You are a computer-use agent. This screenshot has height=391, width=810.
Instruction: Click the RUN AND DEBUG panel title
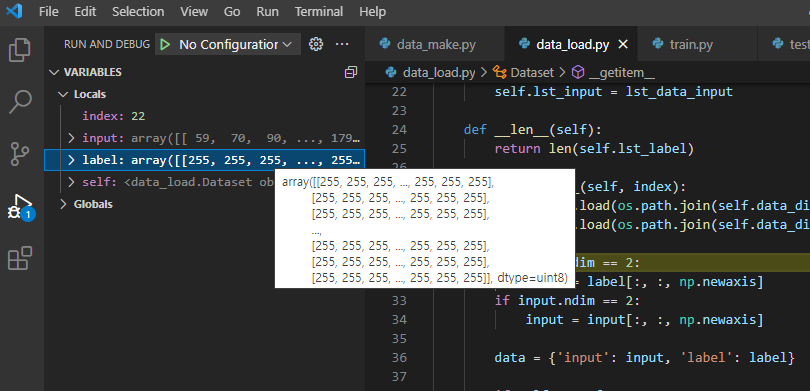pyautogui.click(x=107, y=44)
